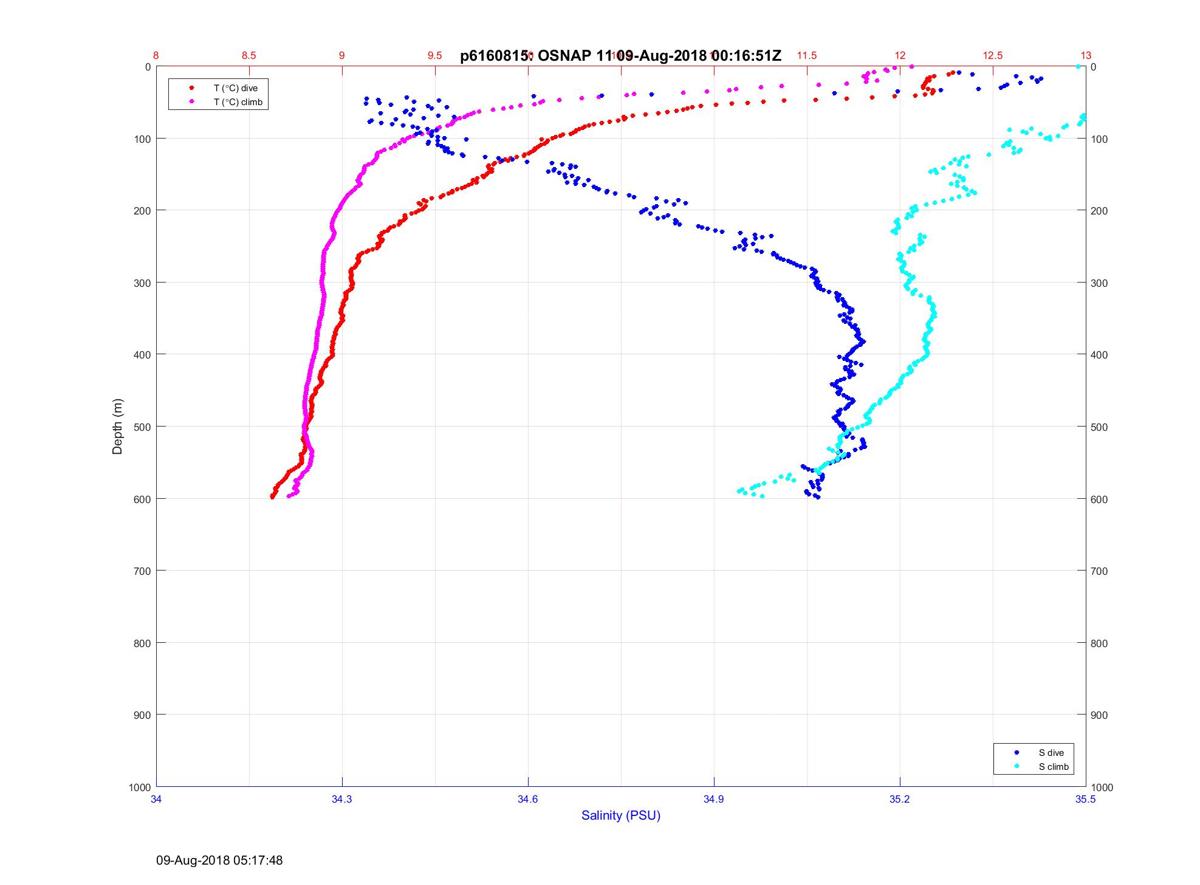The height and width of the screenshot is (885, 1200).
Task: Click depth tick 500 on left axis
Action: (141, 427)
